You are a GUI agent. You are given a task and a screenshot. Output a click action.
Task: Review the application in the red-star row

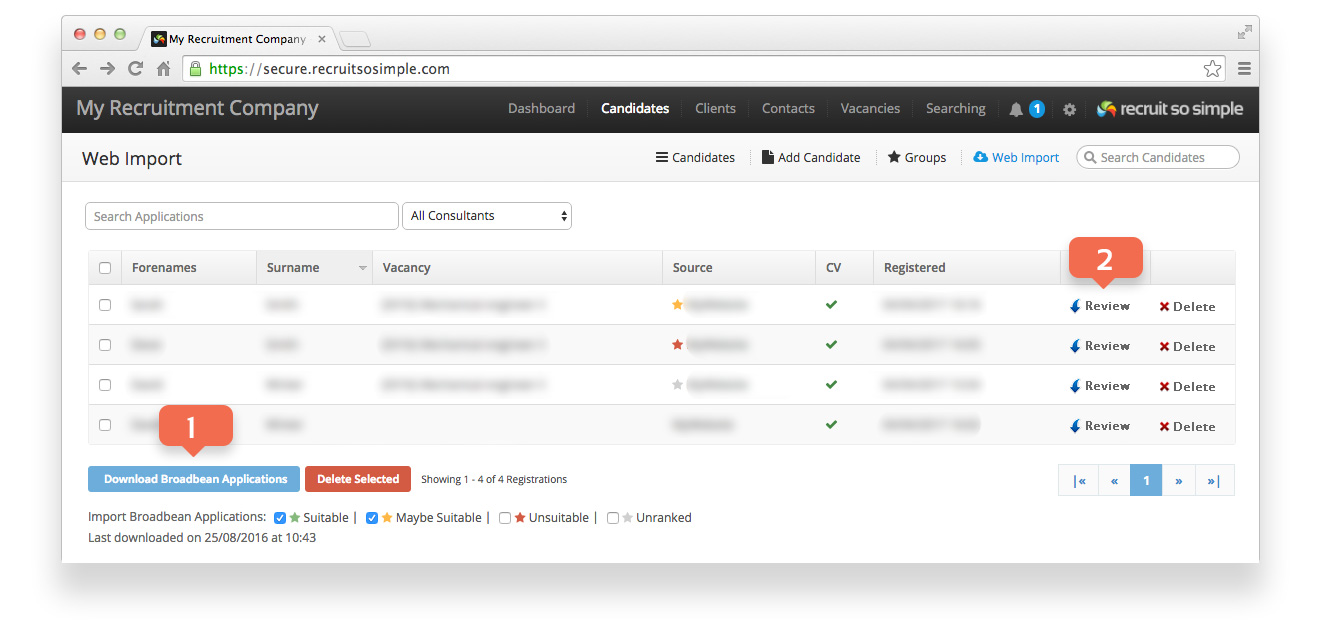click(1099, 346)
